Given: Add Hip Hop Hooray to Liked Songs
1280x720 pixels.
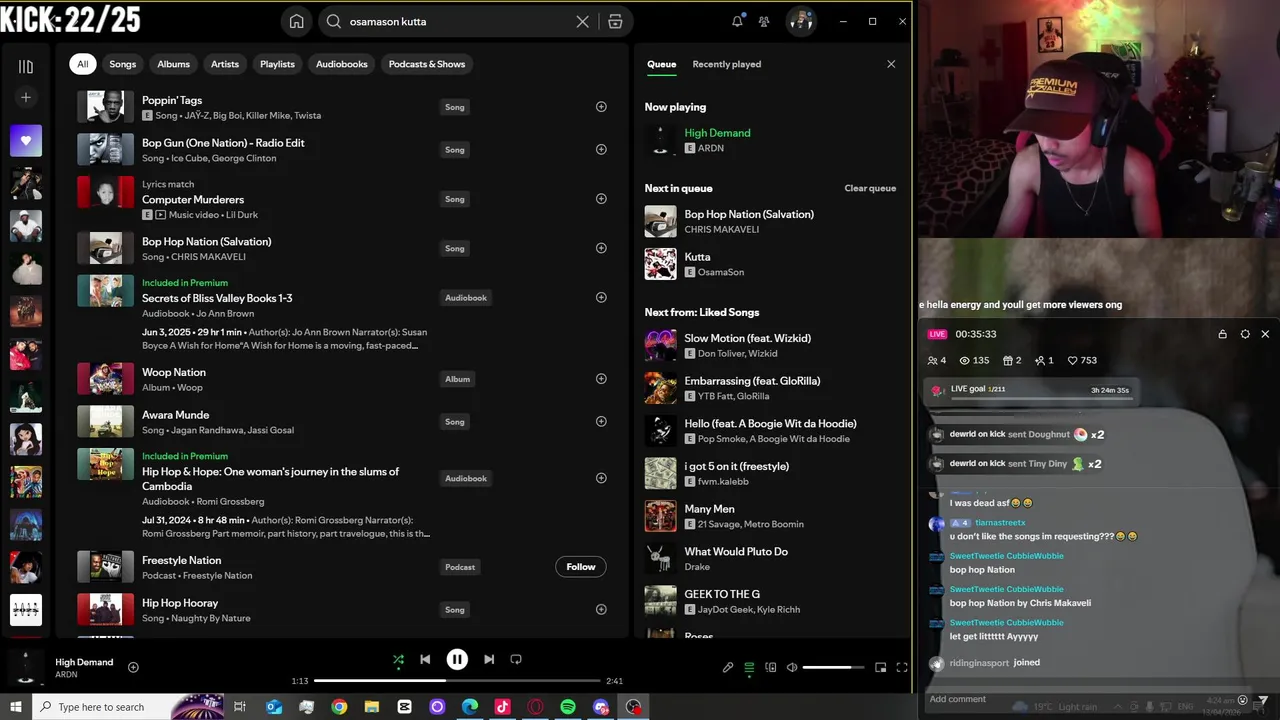Looking at the screenshot, I should pyautogui.click(x=601, y=609).
